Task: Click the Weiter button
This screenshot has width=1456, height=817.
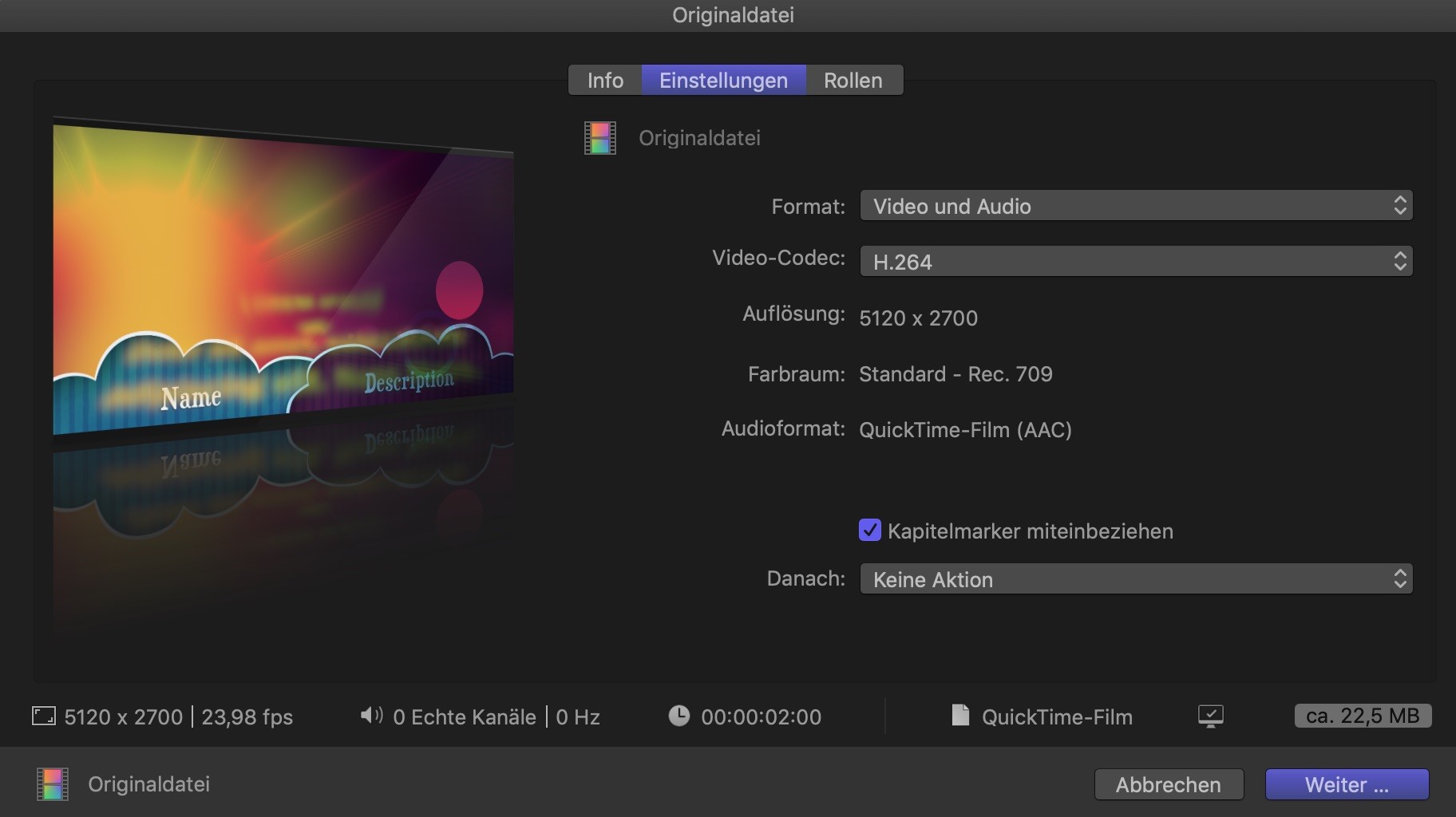Action: (1347, 785)
